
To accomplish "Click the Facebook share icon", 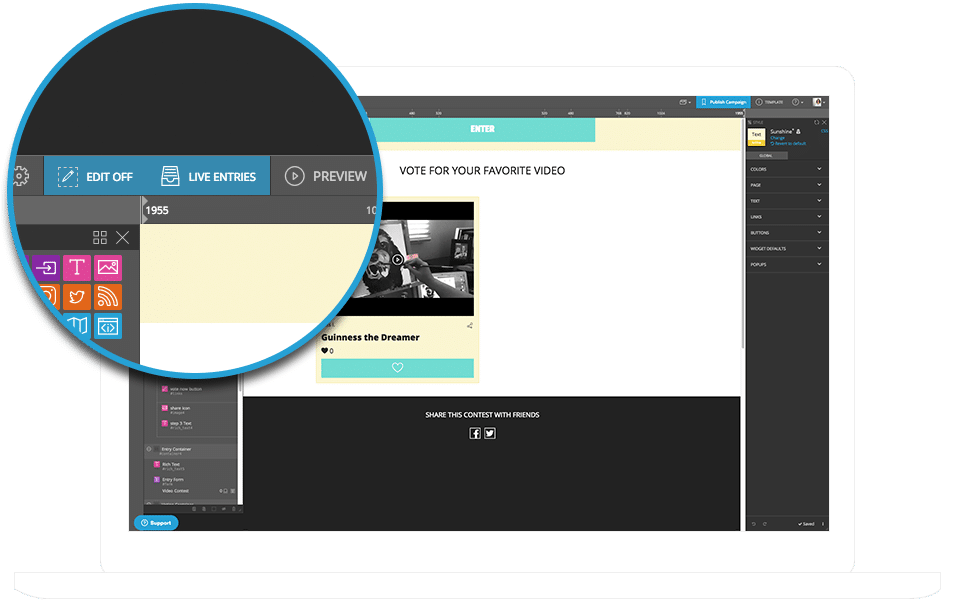I will pyautogui.click(x=476, y=432).
